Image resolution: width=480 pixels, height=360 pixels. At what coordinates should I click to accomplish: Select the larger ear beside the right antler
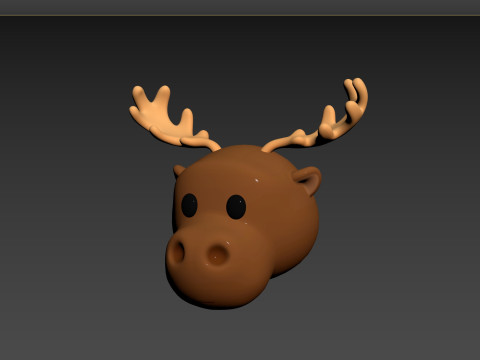pyautogui.click(x=308, y=180)
